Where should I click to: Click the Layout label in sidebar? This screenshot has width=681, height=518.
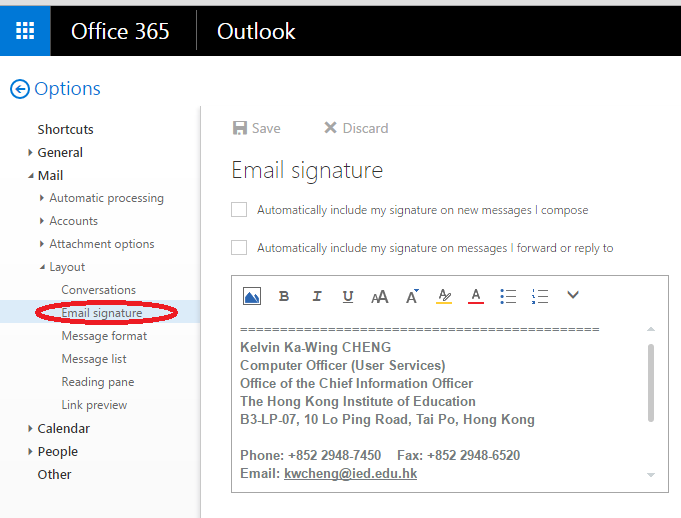[x=67, y=267]
